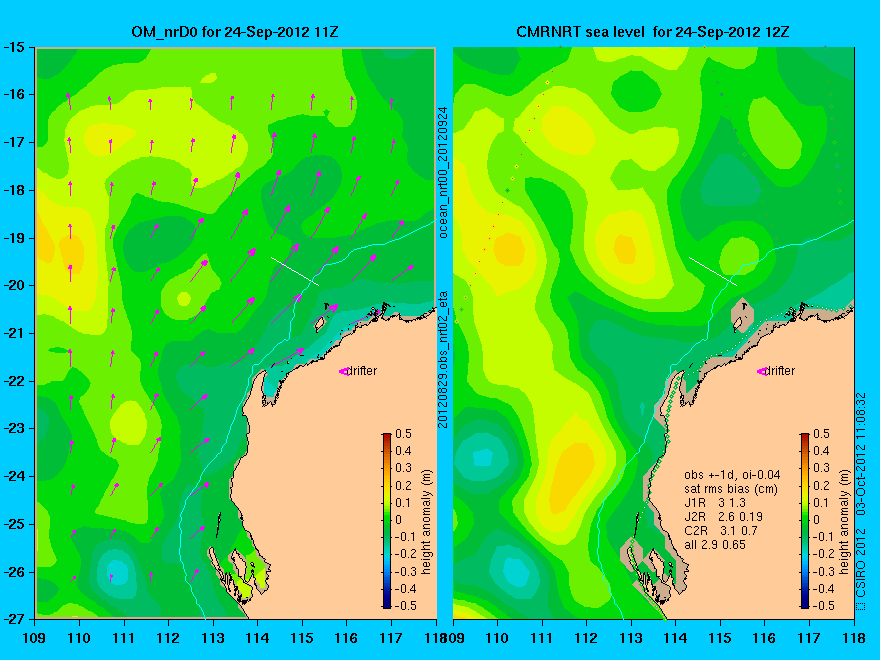Click the 'J1R 3 1.3' statistics row

714,503
